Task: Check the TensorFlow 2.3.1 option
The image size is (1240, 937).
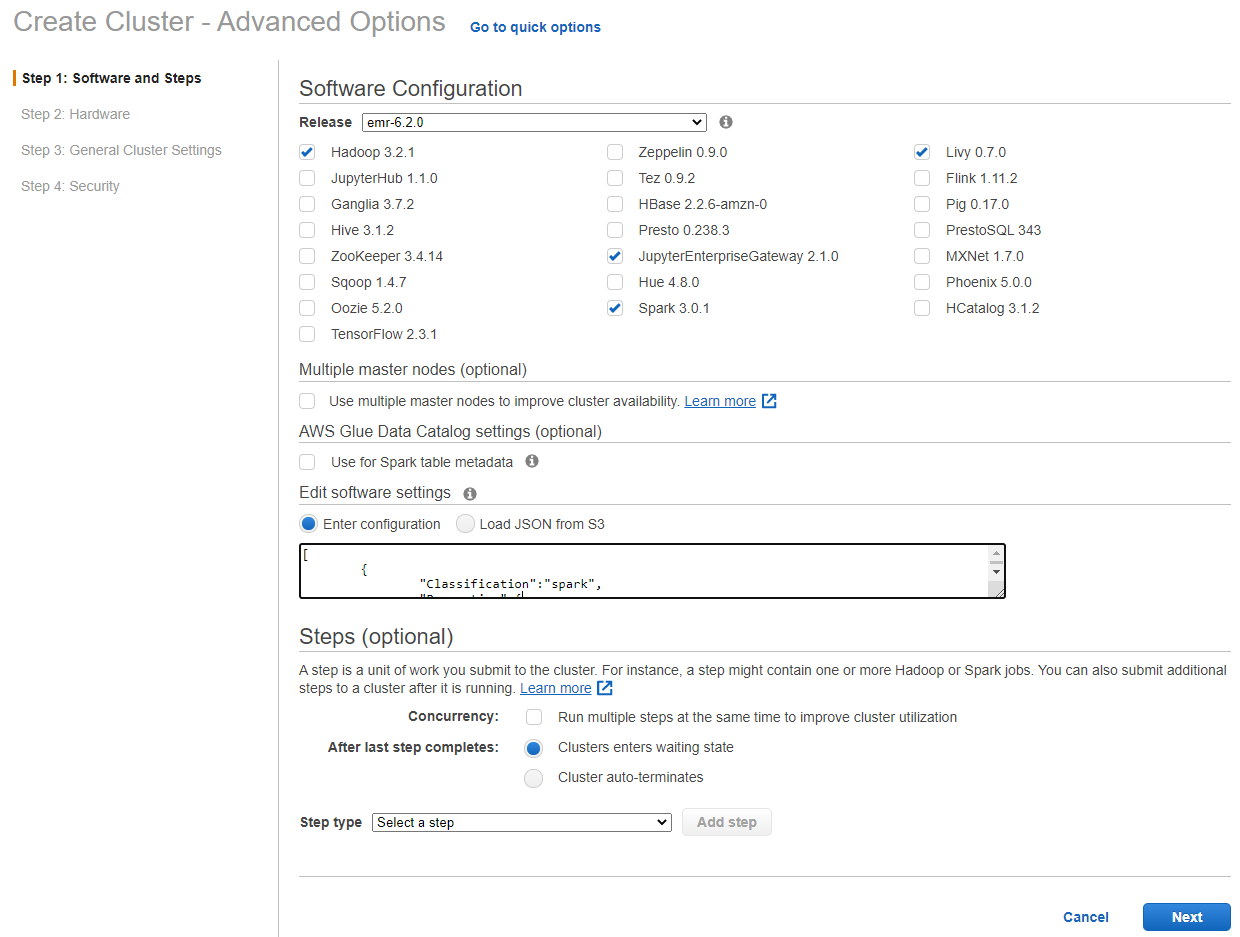Action: click(x=307, y=334)
